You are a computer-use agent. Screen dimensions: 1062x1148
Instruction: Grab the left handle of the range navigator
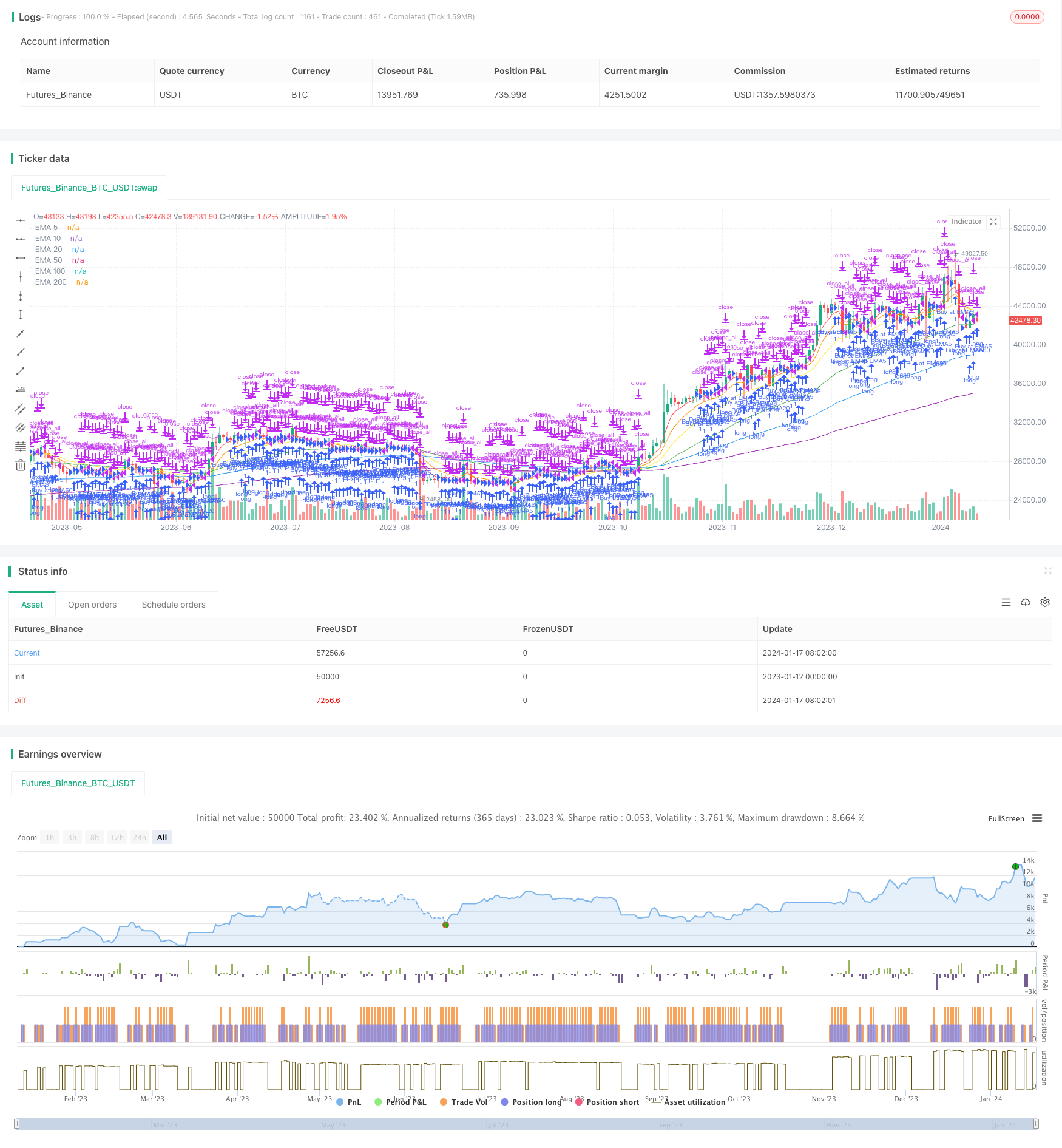[17, 1124]
